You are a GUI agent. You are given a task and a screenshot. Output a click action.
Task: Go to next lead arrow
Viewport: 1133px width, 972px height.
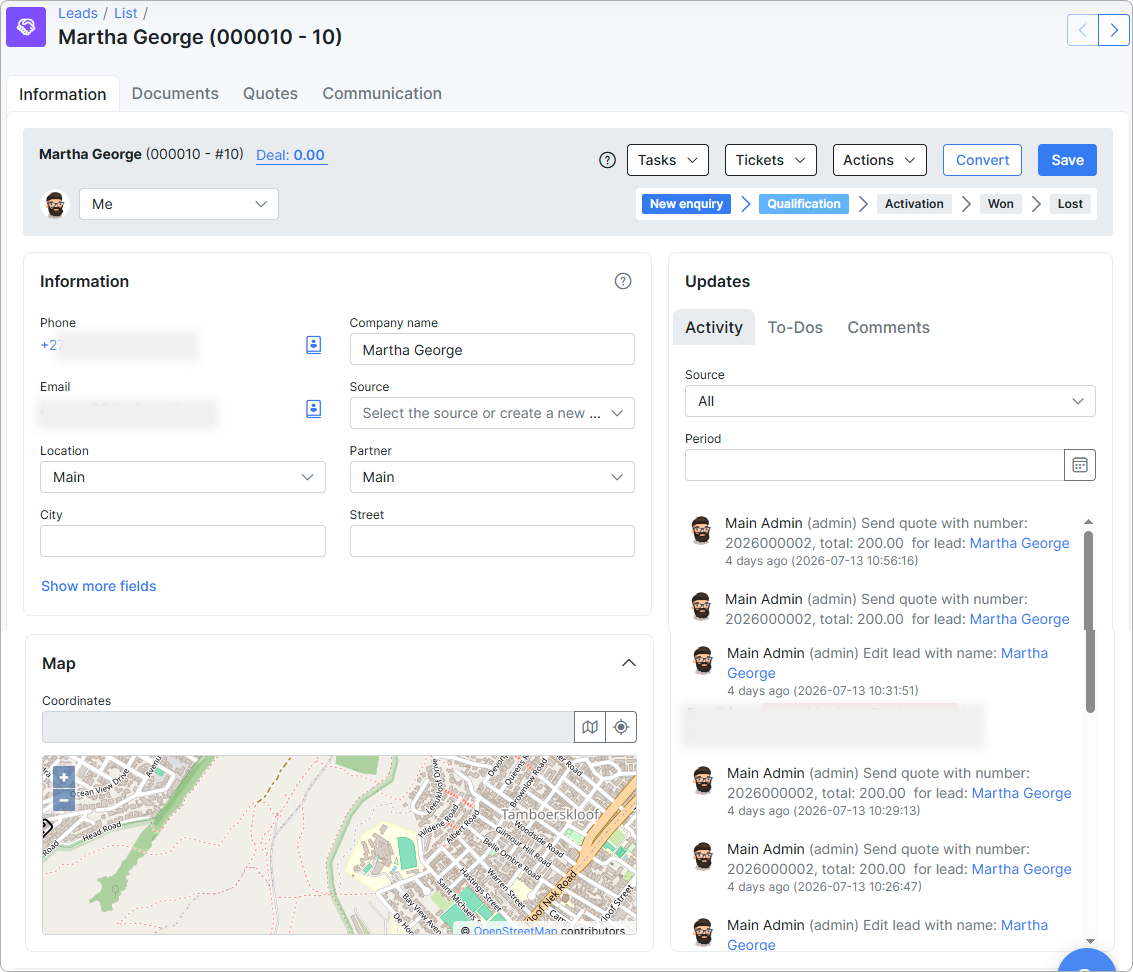pyautogui.click(x=1113, y=30)
